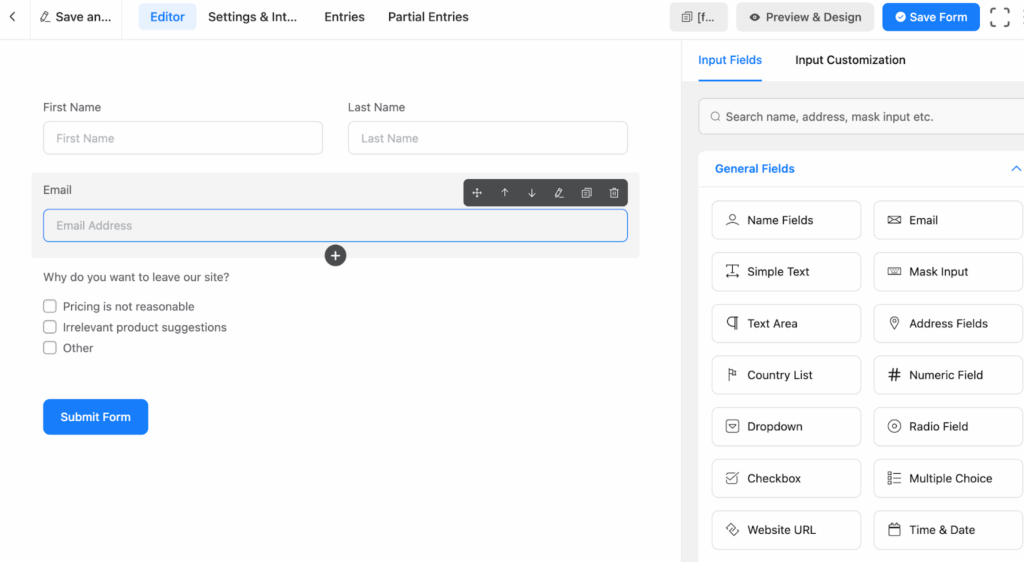Image resolution: width=1024 pixels, height=562 pixels.
Task: Click the Email Address input box
Action: click(335, 225)
